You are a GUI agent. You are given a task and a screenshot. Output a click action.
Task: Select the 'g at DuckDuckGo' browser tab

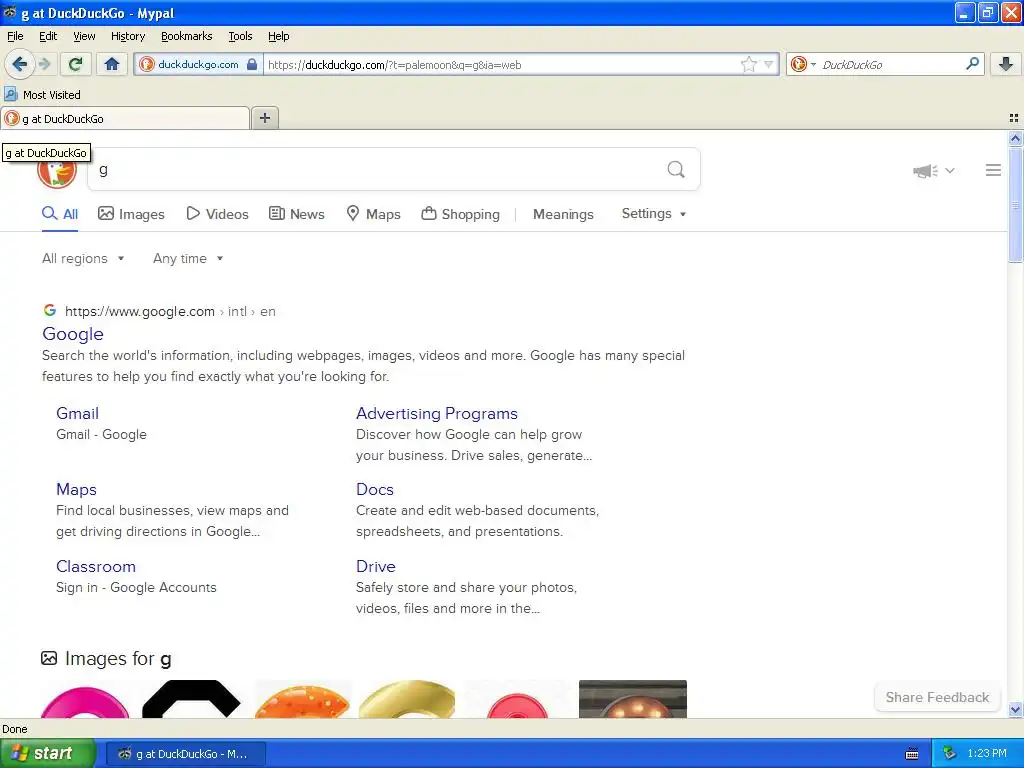pyautogui.click(x=125, y=118)
